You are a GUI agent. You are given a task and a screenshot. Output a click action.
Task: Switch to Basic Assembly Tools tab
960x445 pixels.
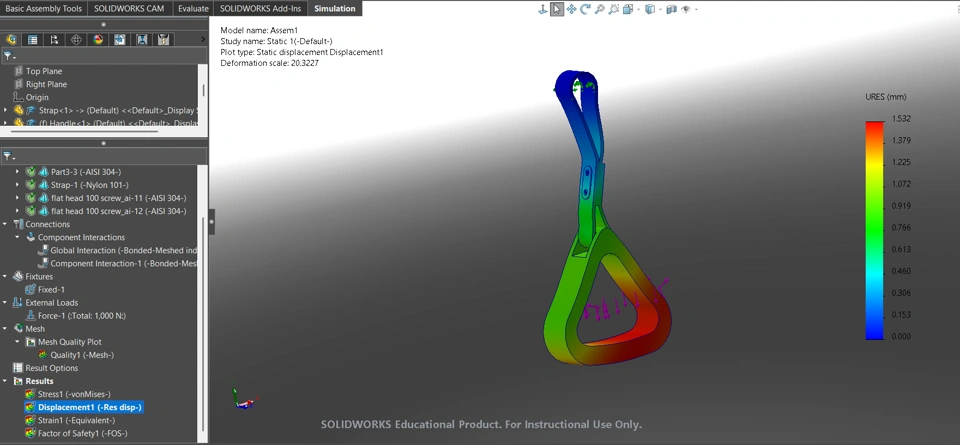(x=43, y=9)
